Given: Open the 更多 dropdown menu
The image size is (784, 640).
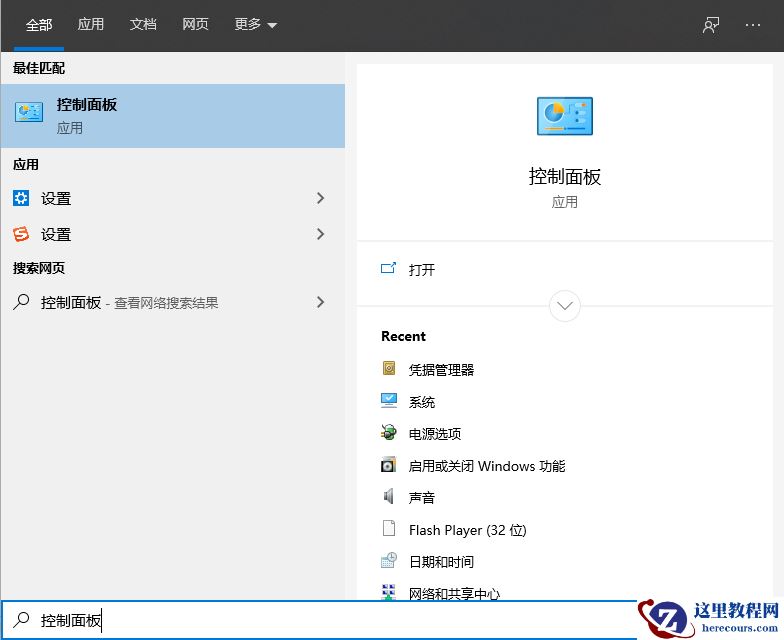Looking at the screenshot, I should [x=256, y=24].
